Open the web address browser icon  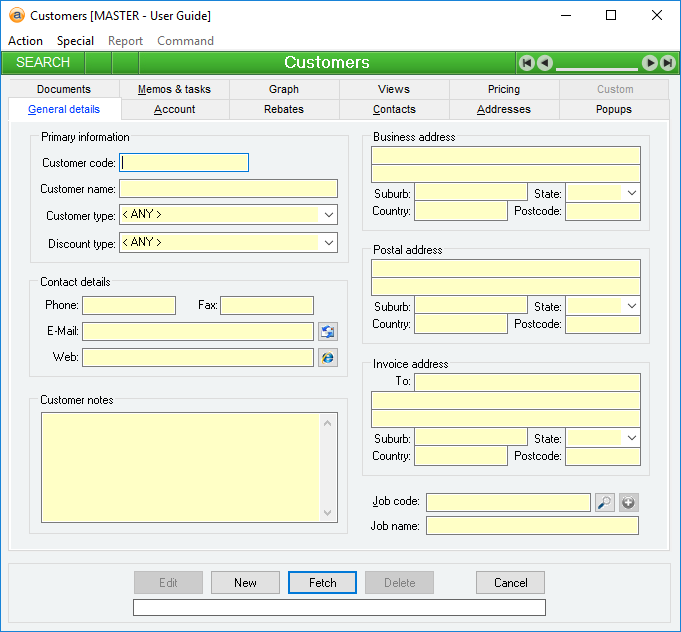click(328, 358)
